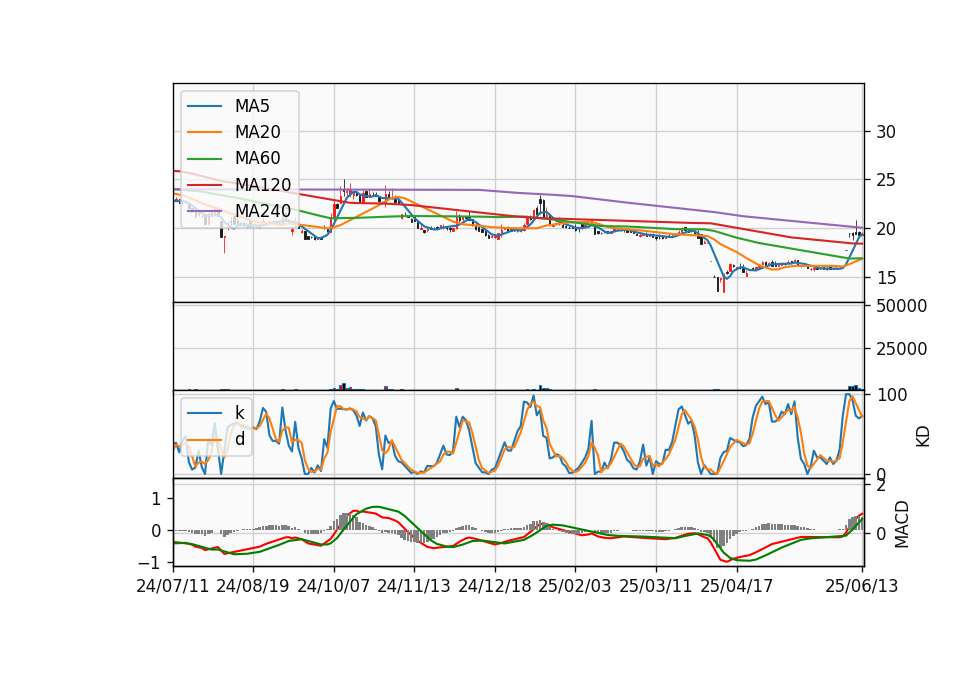The image size is (960, 690).
Task: Click the 24/12/18 date axis label
Action: click(x=495, y=586)
